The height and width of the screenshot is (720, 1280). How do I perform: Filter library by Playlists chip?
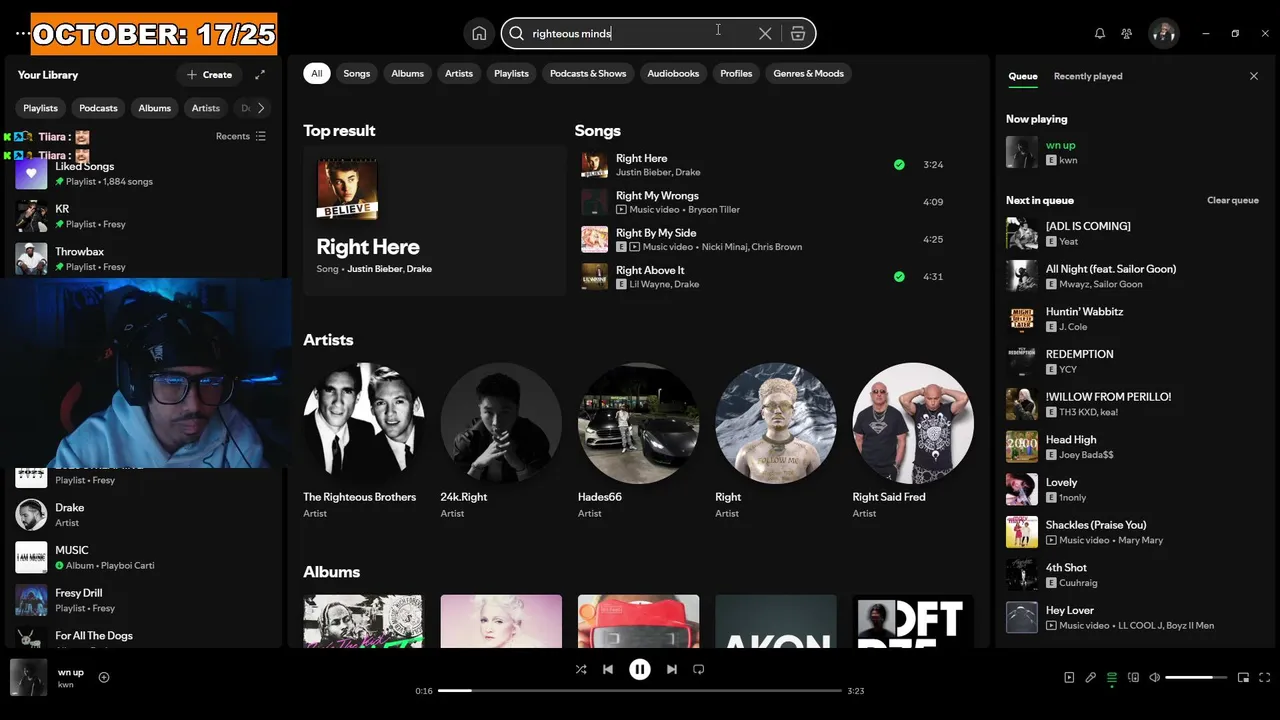41,108
